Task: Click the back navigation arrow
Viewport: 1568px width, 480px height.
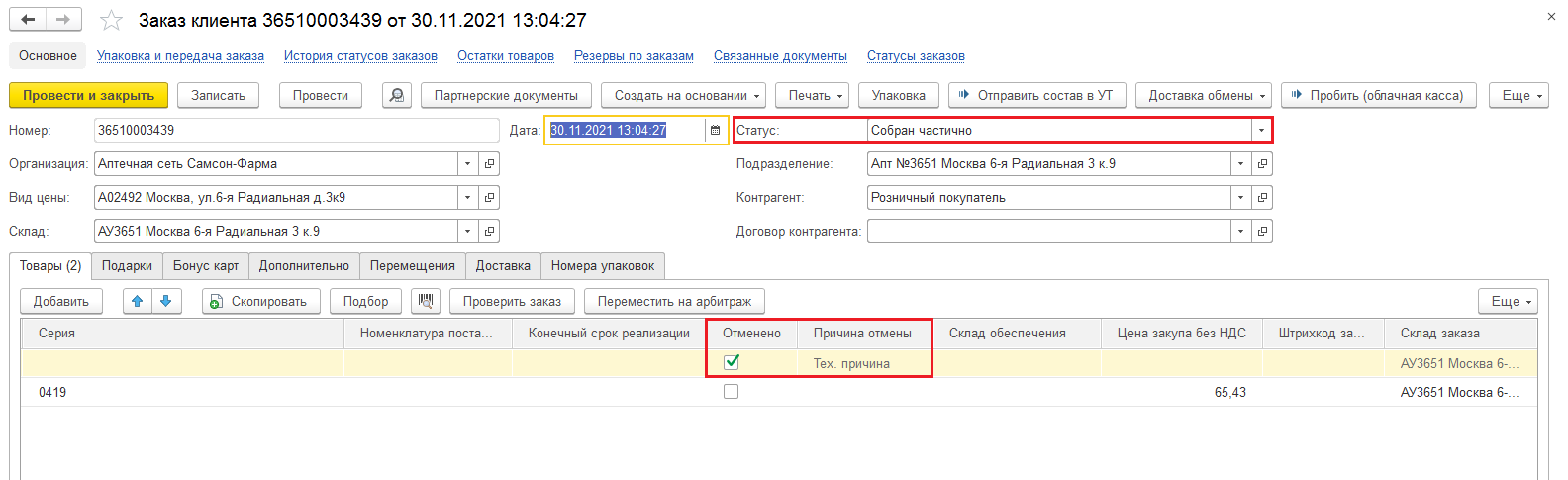Action: coord(28,20)
